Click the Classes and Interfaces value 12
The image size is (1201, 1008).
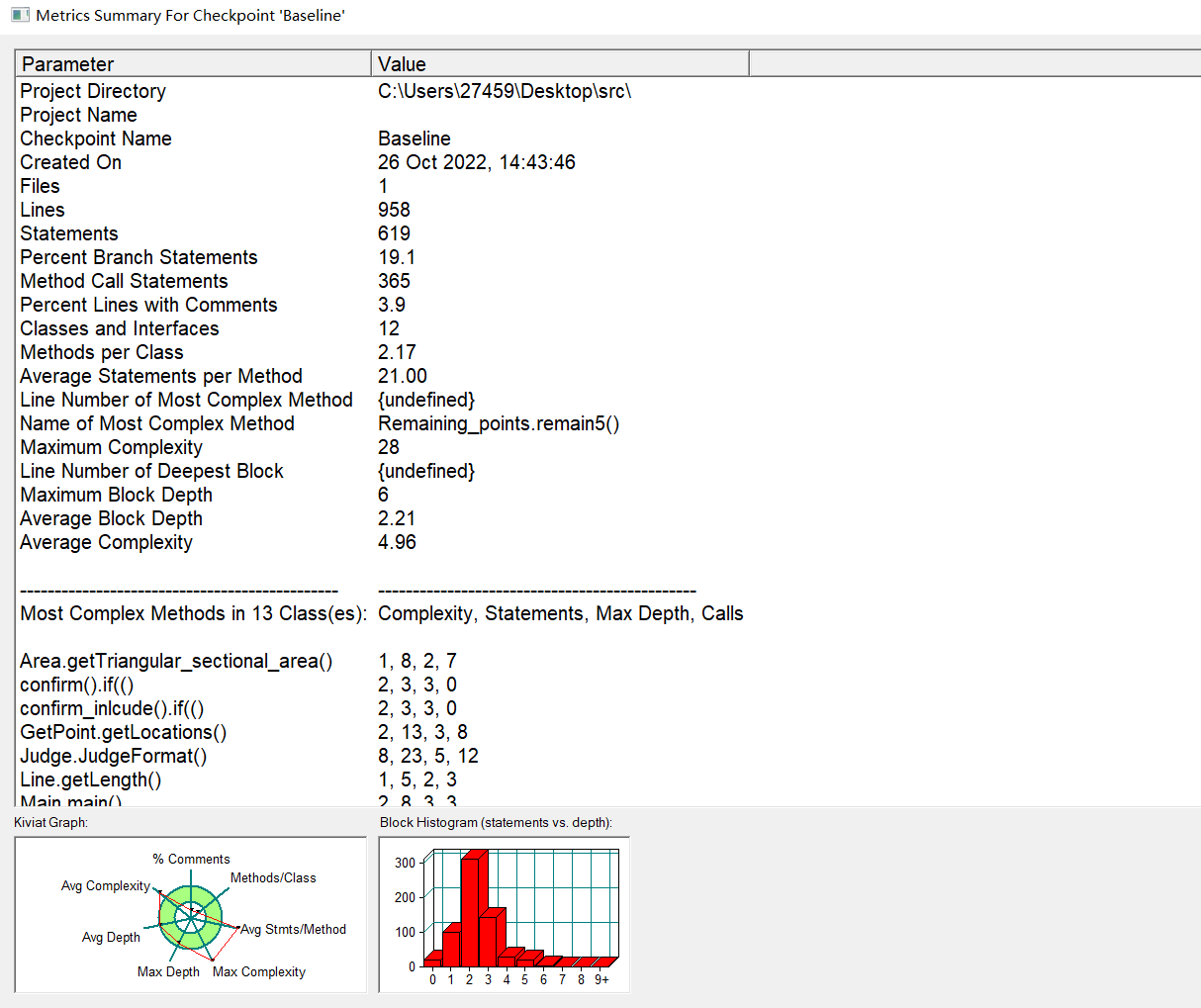(x=389, y=328)
